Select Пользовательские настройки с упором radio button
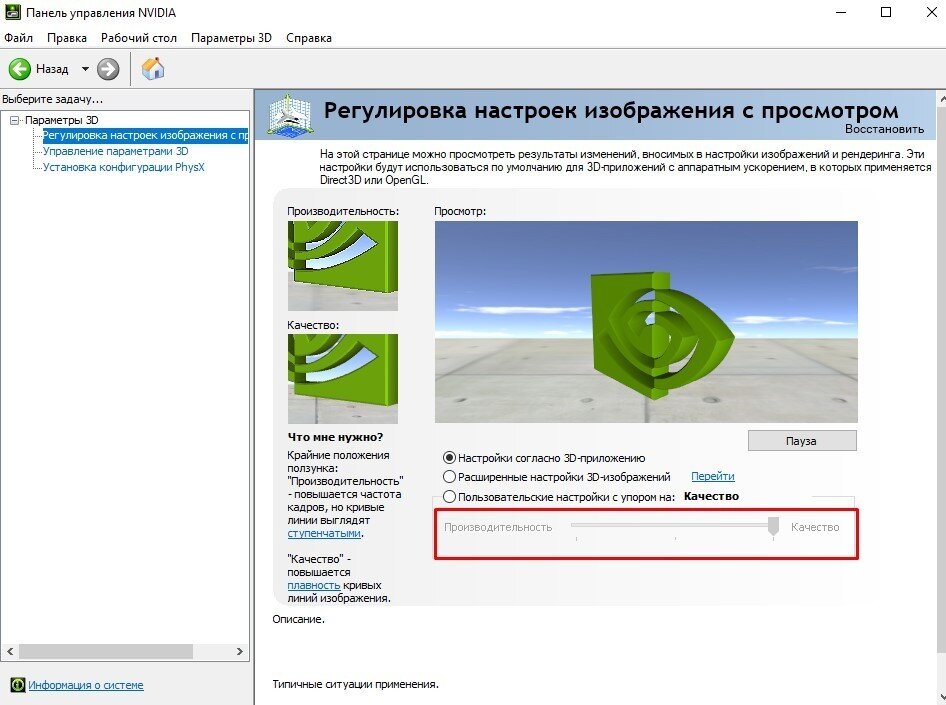This screenshot has height=705, width=946. pos(449,496)
